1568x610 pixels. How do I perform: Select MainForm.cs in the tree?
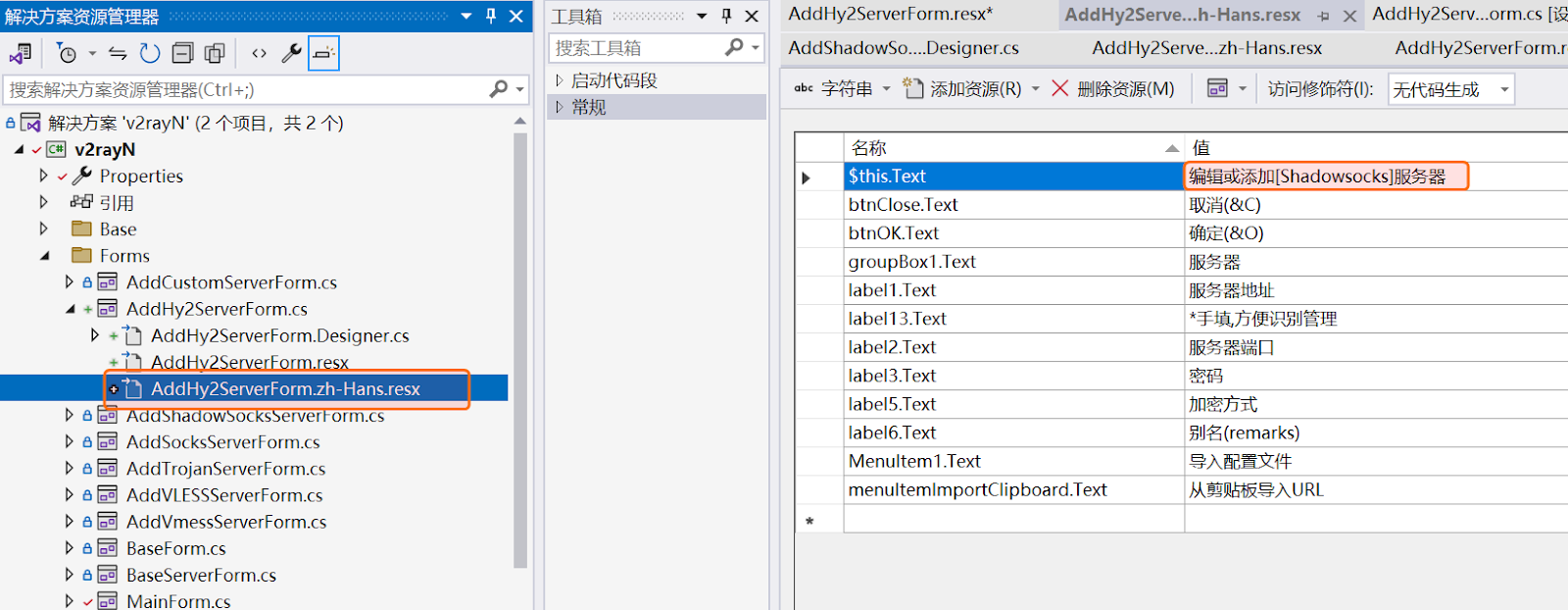pyautogui.click(x=178, y=601)
